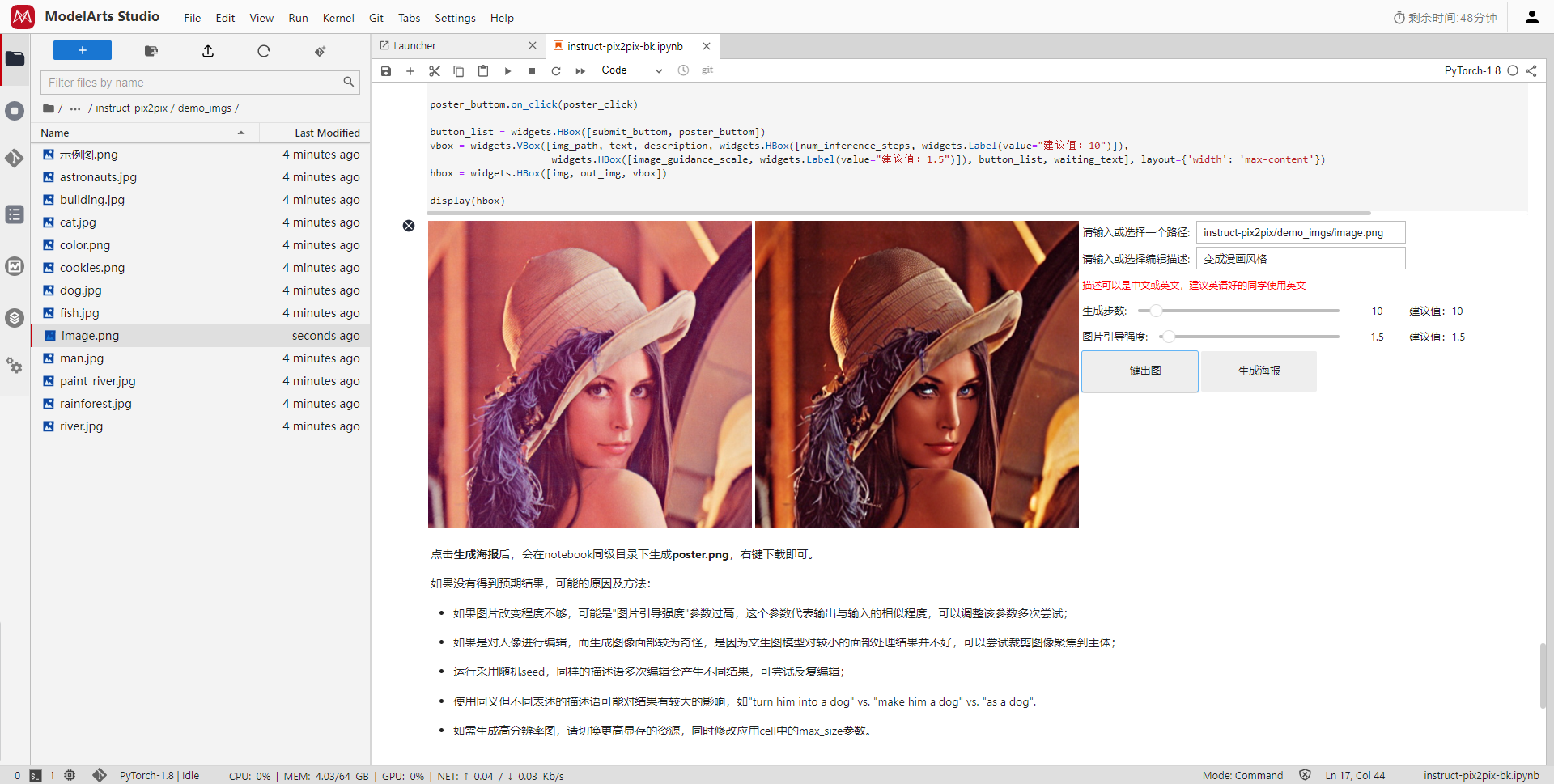Screen dimensions: 1554x784
Task: Close the Launcher tab
Action: tap(533, 46)
